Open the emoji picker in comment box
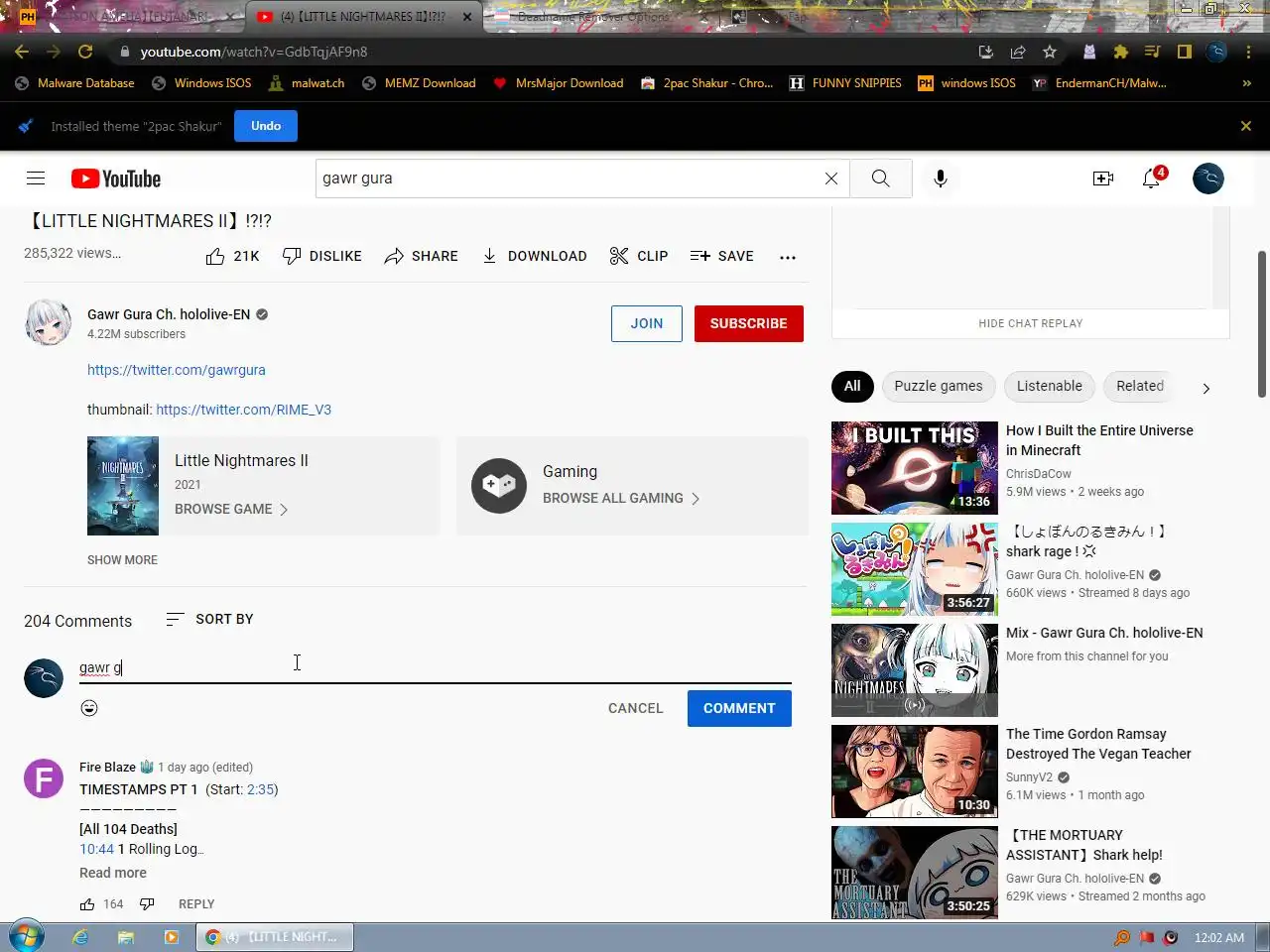1270x952 pixels. point(89,708)
